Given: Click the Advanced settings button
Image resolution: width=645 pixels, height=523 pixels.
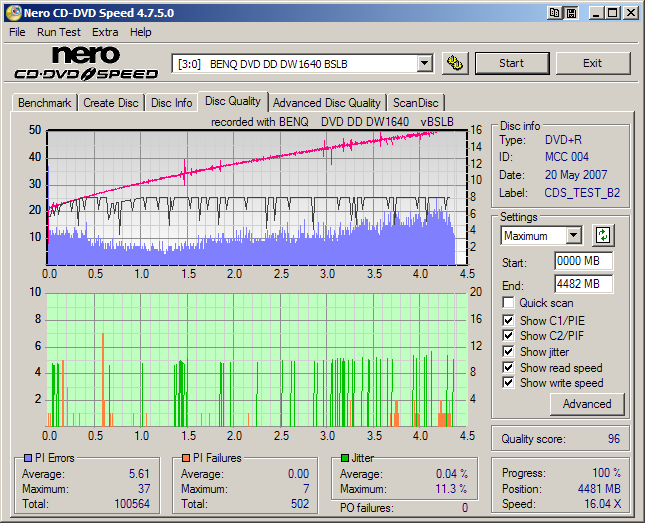Looking at the screenshot, I should pos(587,404).
